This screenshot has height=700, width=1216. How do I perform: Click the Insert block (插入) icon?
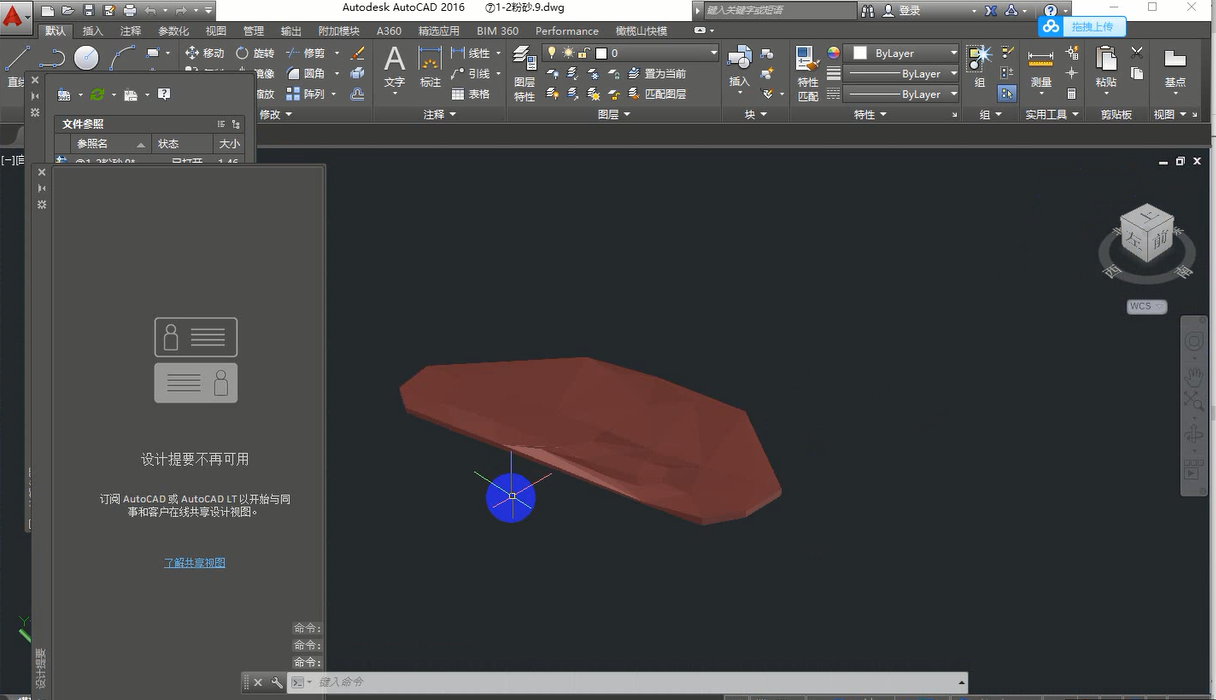(739, 67)
